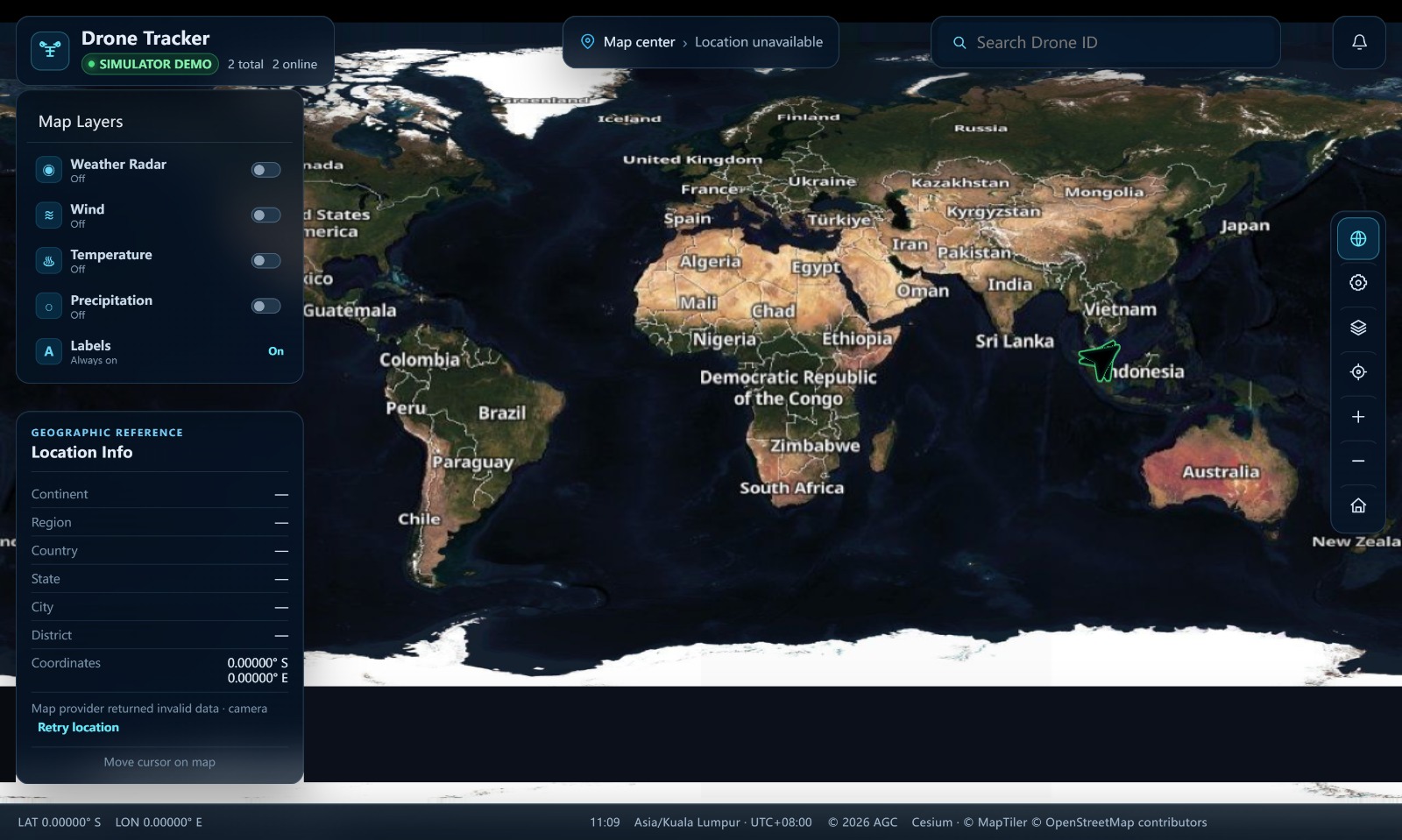Click the Labels 'A' icon
Viewport: 1402px width, 840px height.
point(49,351)
